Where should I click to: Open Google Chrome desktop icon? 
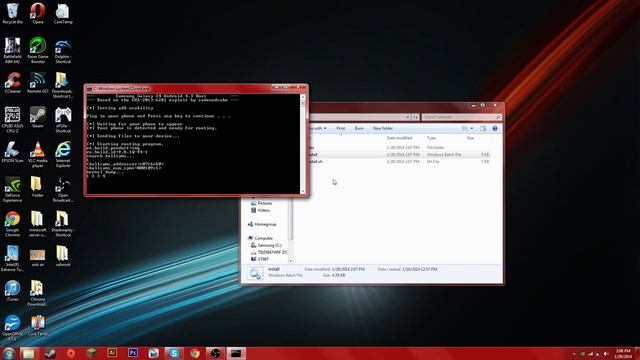click(x=12, y=224)
